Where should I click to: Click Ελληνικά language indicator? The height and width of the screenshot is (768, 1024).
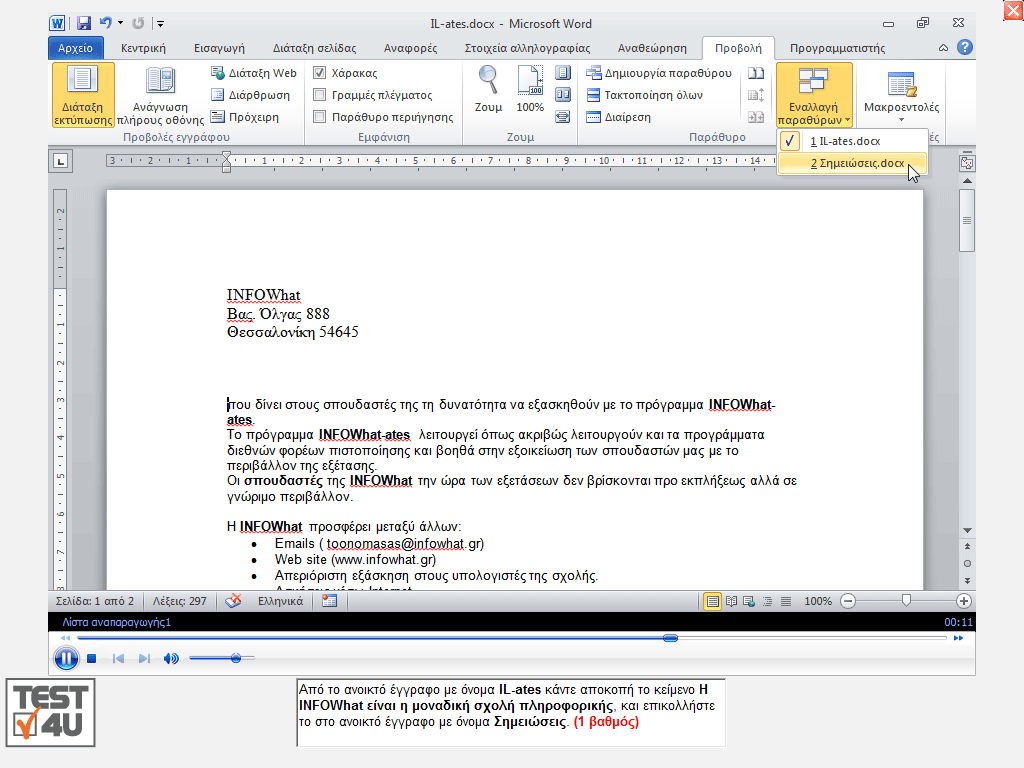click(280, 601)
